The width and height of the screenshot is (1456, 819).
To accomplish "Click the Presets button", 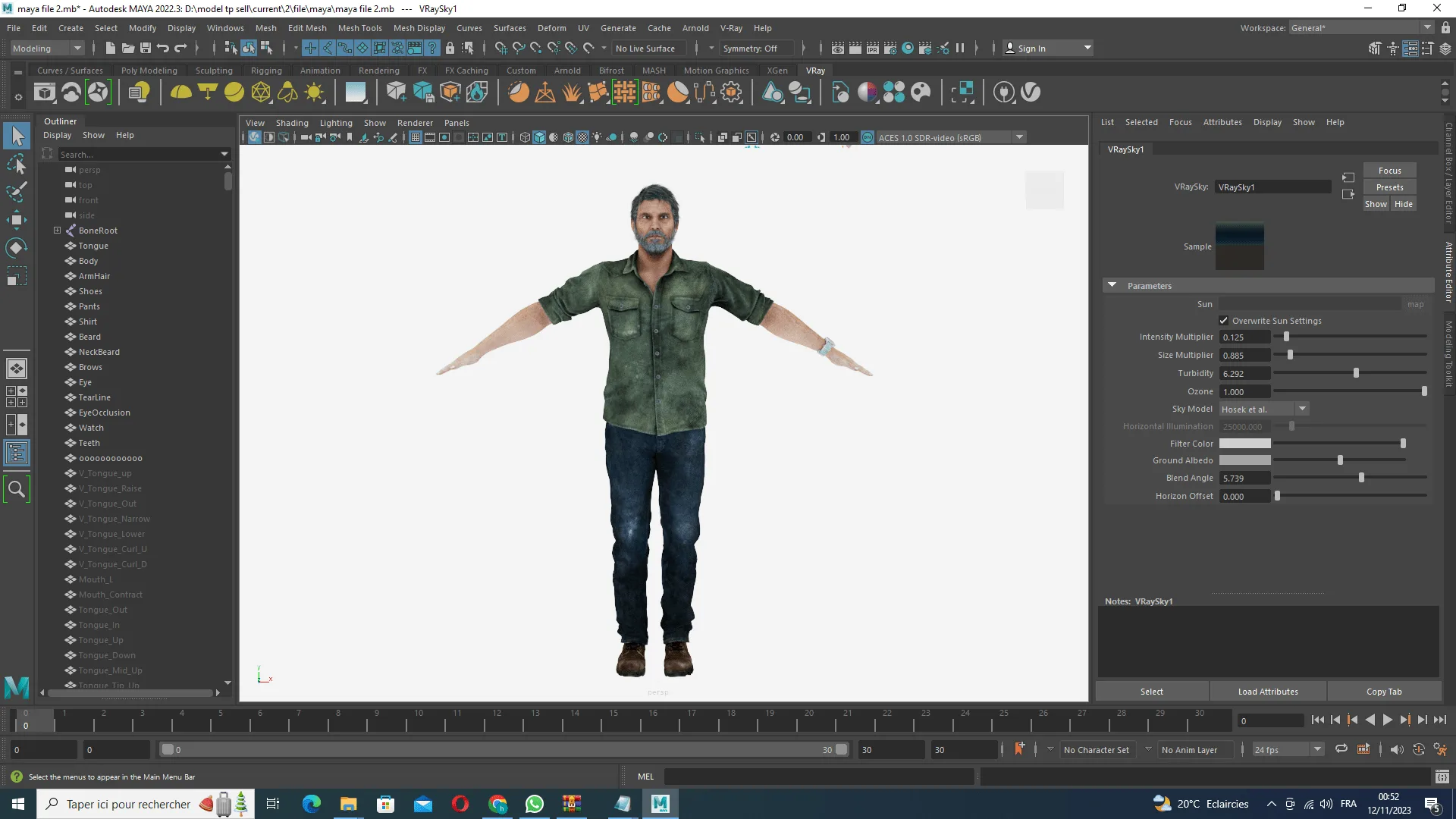I will pyautogui.click(x=1389, y=187).
